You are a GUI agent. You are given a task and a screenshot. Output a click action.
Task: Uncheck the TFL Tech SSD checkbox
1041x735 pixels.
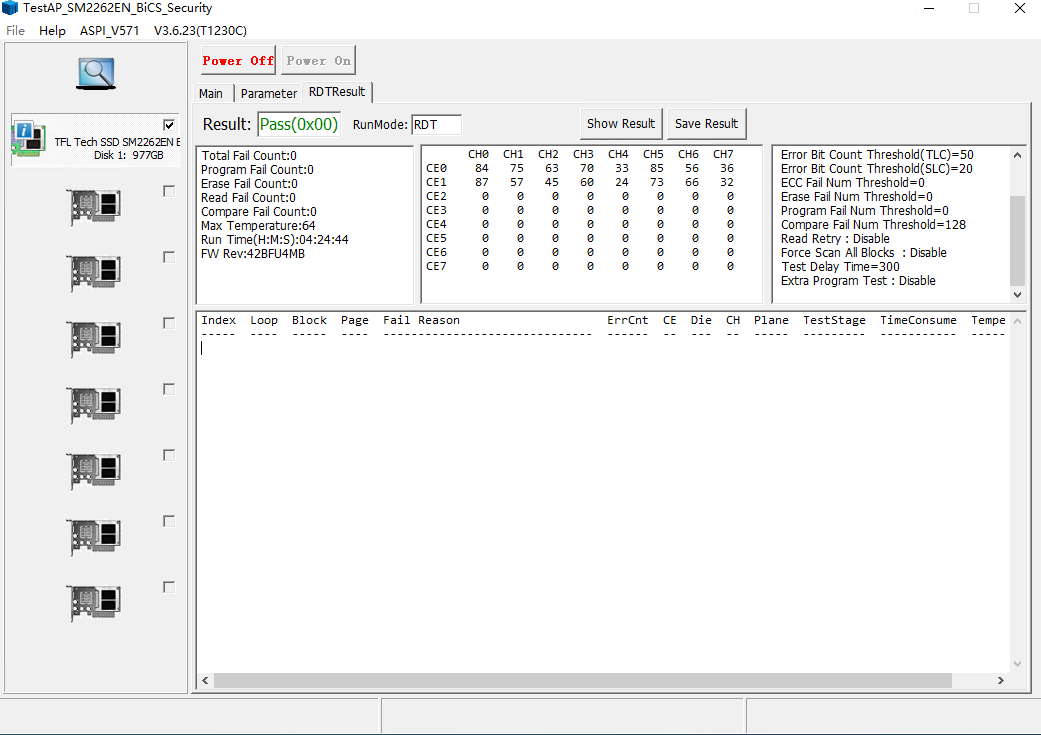[169, 125]
